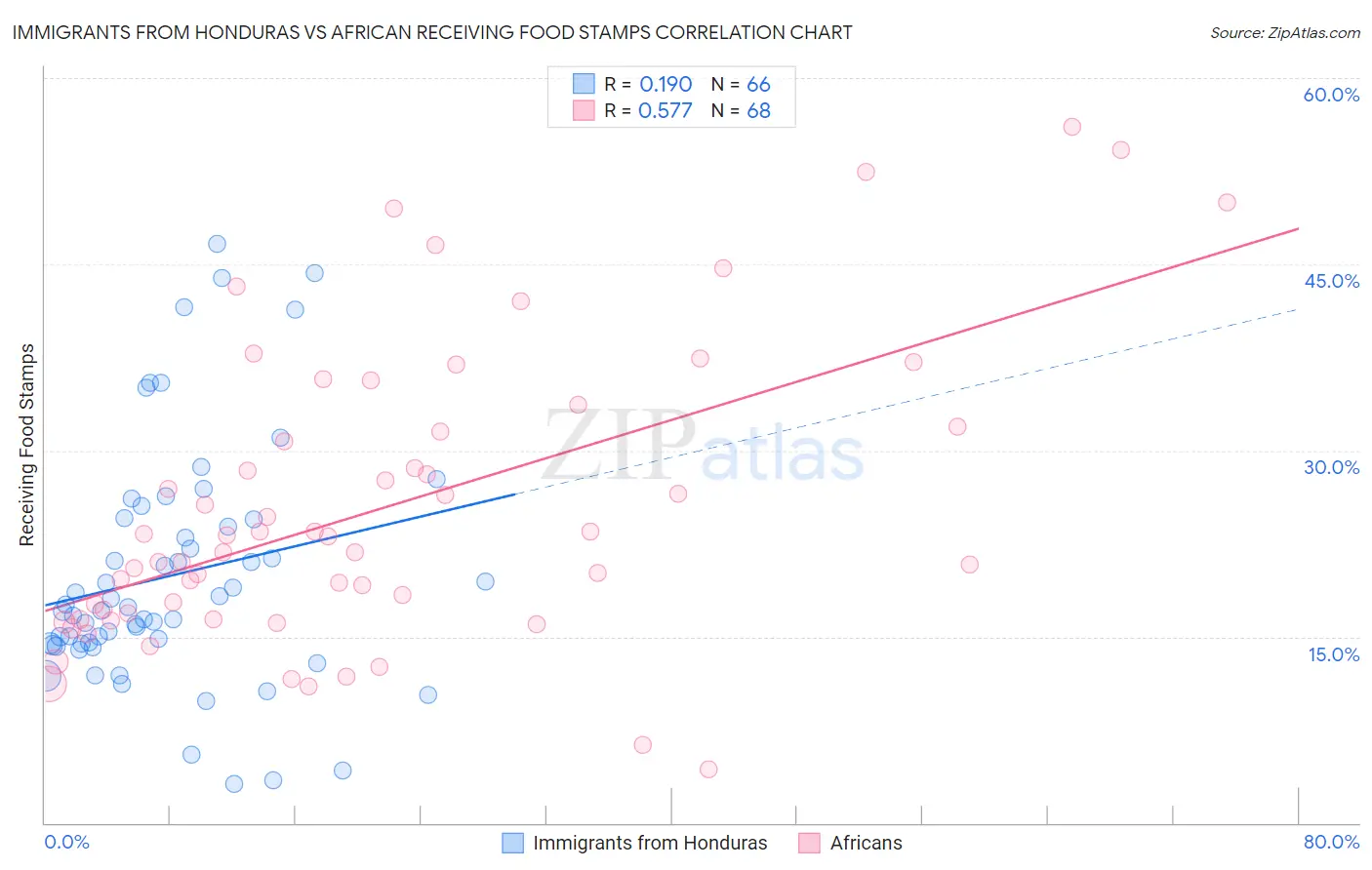Click the 45.0% y-axis tick label

click(1331, 281)
